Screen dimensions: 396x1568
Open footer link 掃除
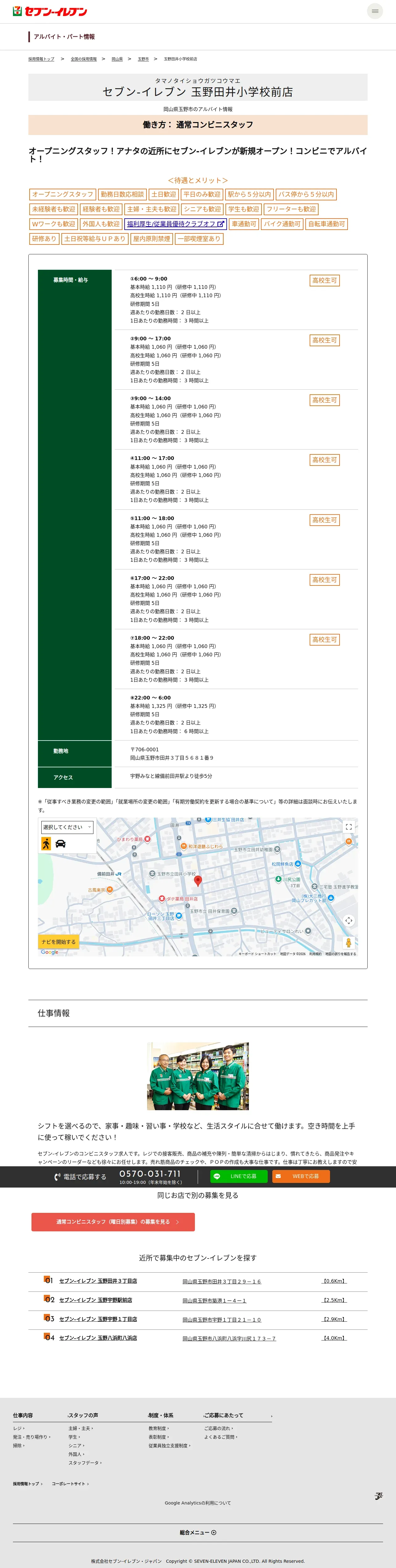coord(19,1445)
